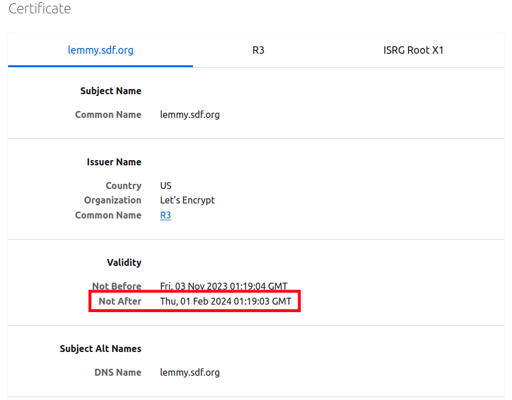The width and height of the screenshot is (512, 400).
Task: Select the Not After expiry date value
Action: 226,301
